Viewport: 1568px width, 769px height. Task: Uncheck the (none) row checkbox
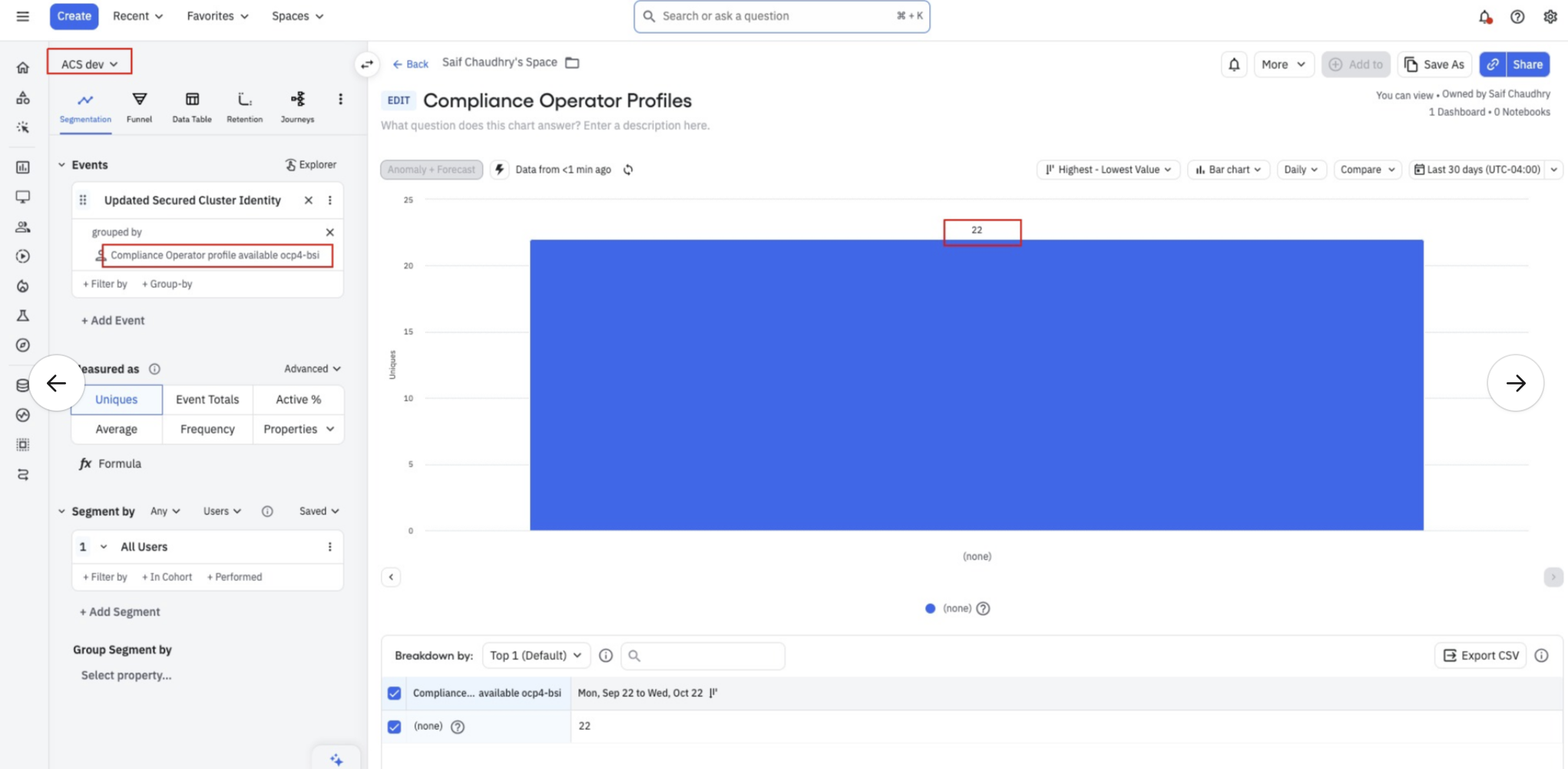(394, 727)
